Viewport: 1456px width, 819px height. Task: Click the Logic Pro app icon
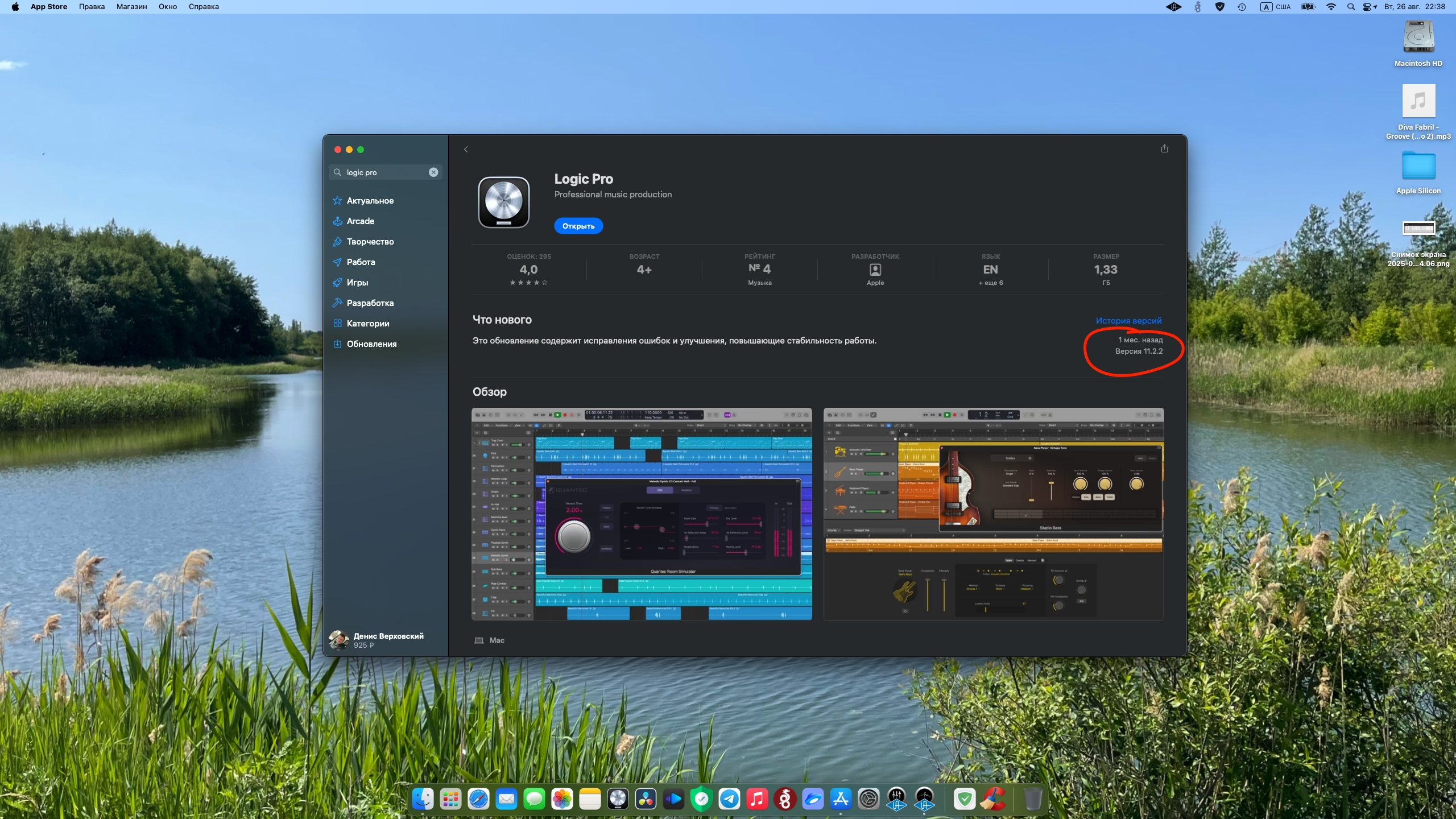point(504,202)
